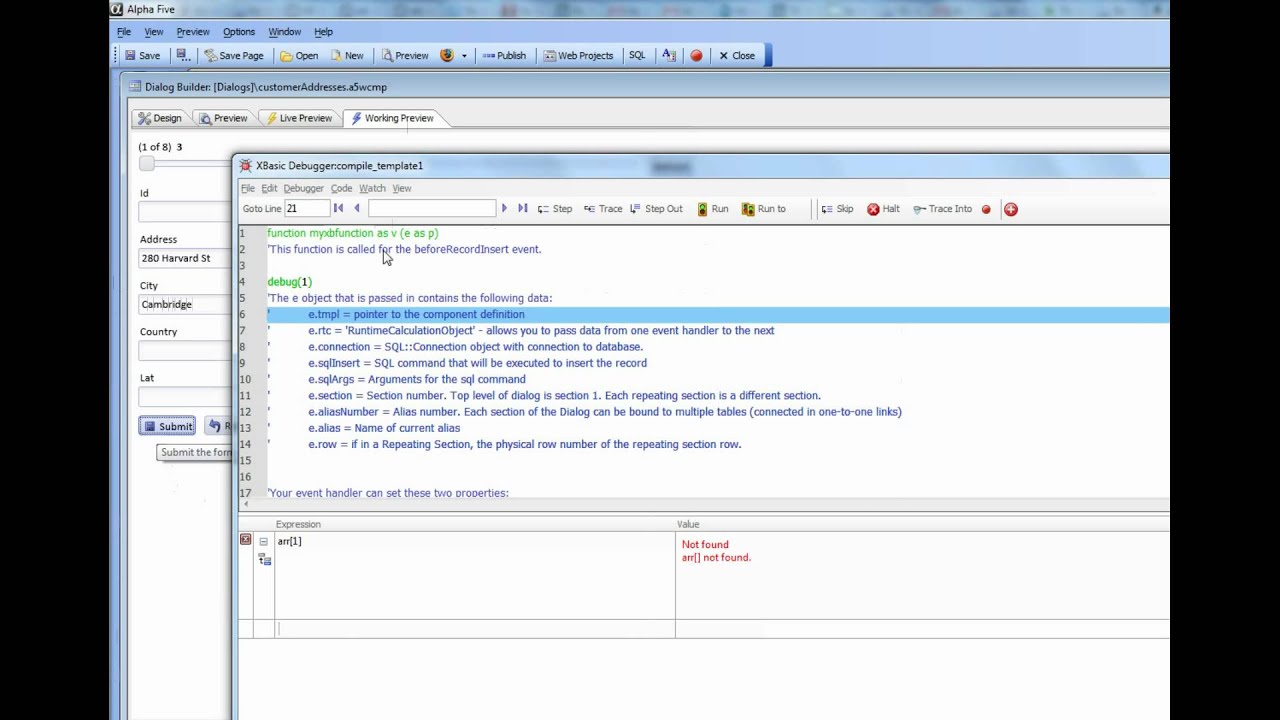Click the Save toolbar button

point(142,56)
